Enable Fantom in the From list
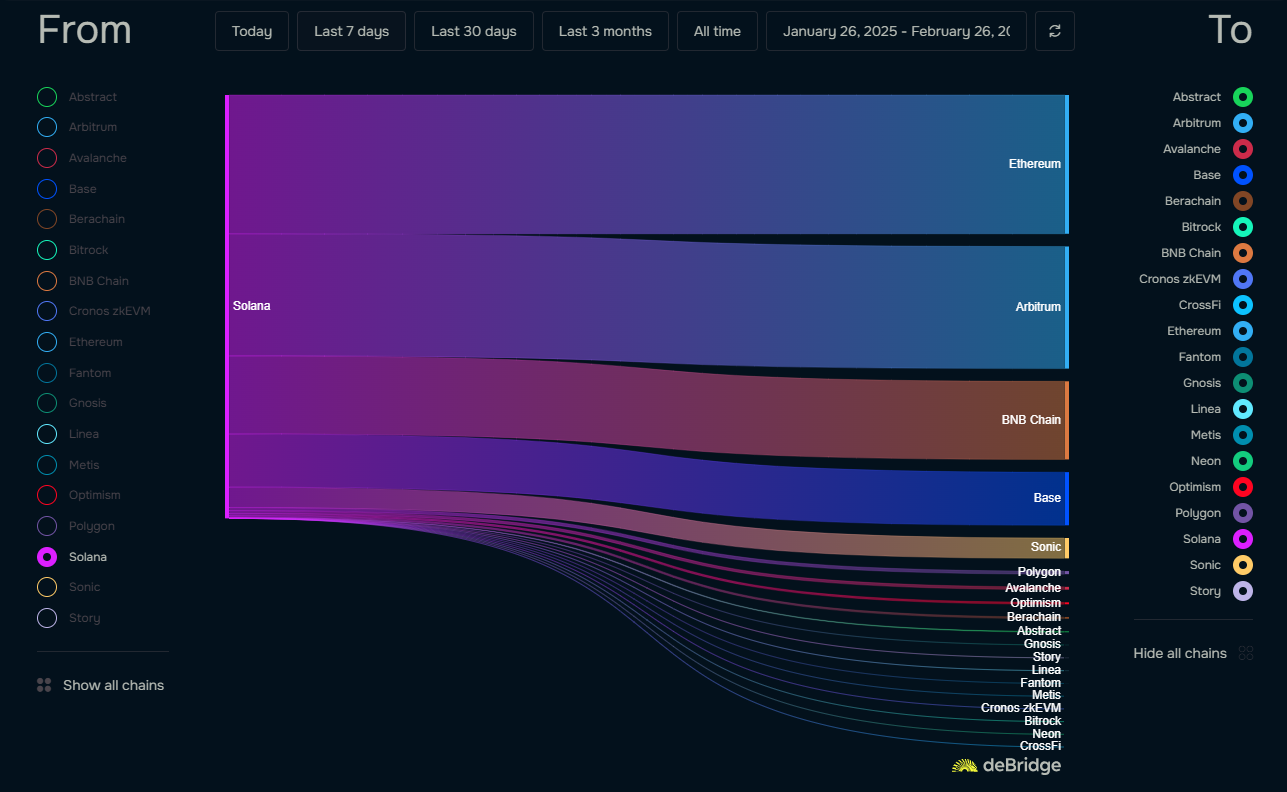The image size is (1287, 792). tap(47, 373)
